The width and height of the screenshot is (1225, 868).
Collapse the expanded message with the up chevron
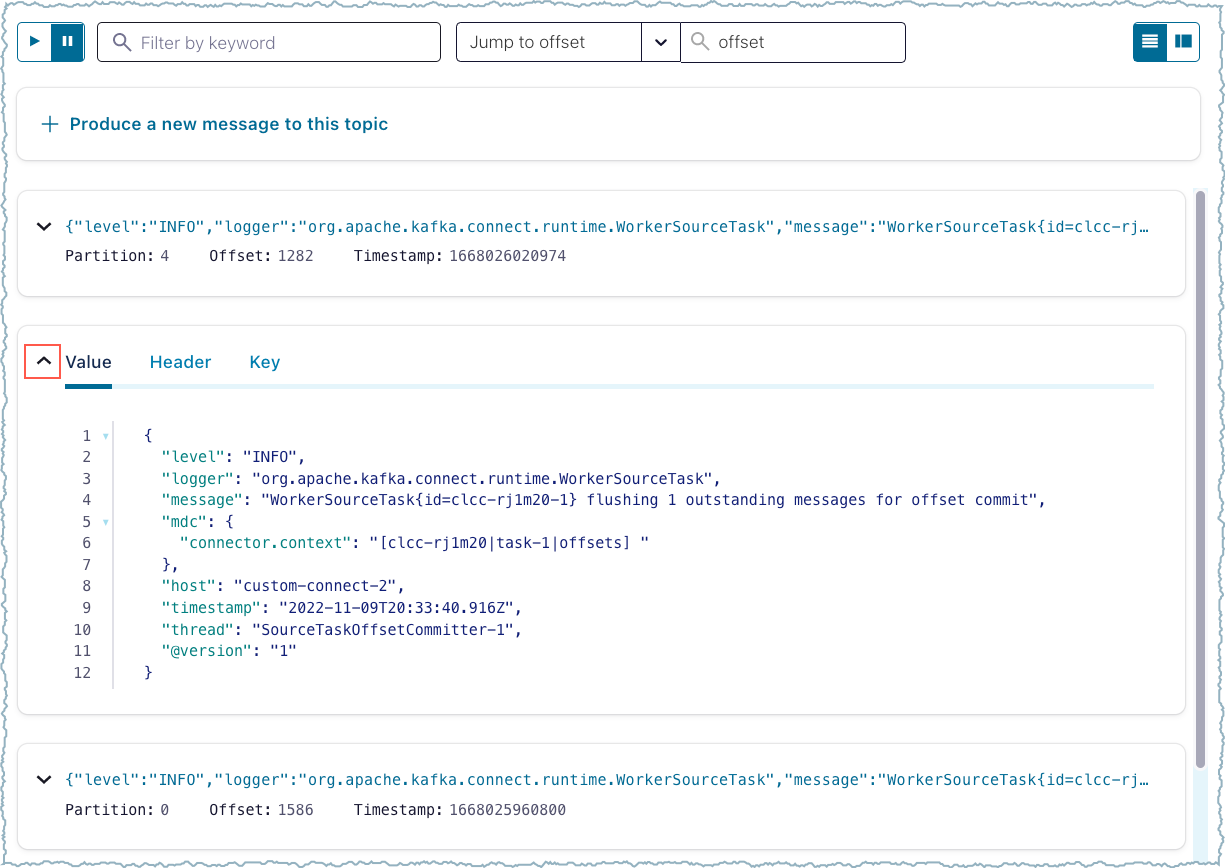point(43,362)
